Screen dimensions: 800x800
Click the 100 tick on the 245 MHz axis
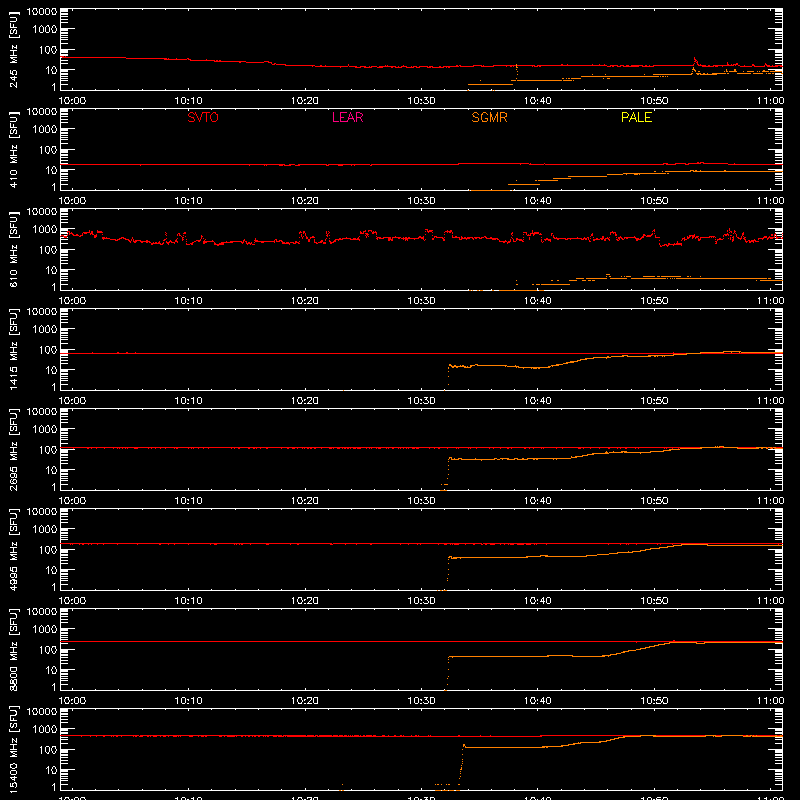(x=48, y=50)
